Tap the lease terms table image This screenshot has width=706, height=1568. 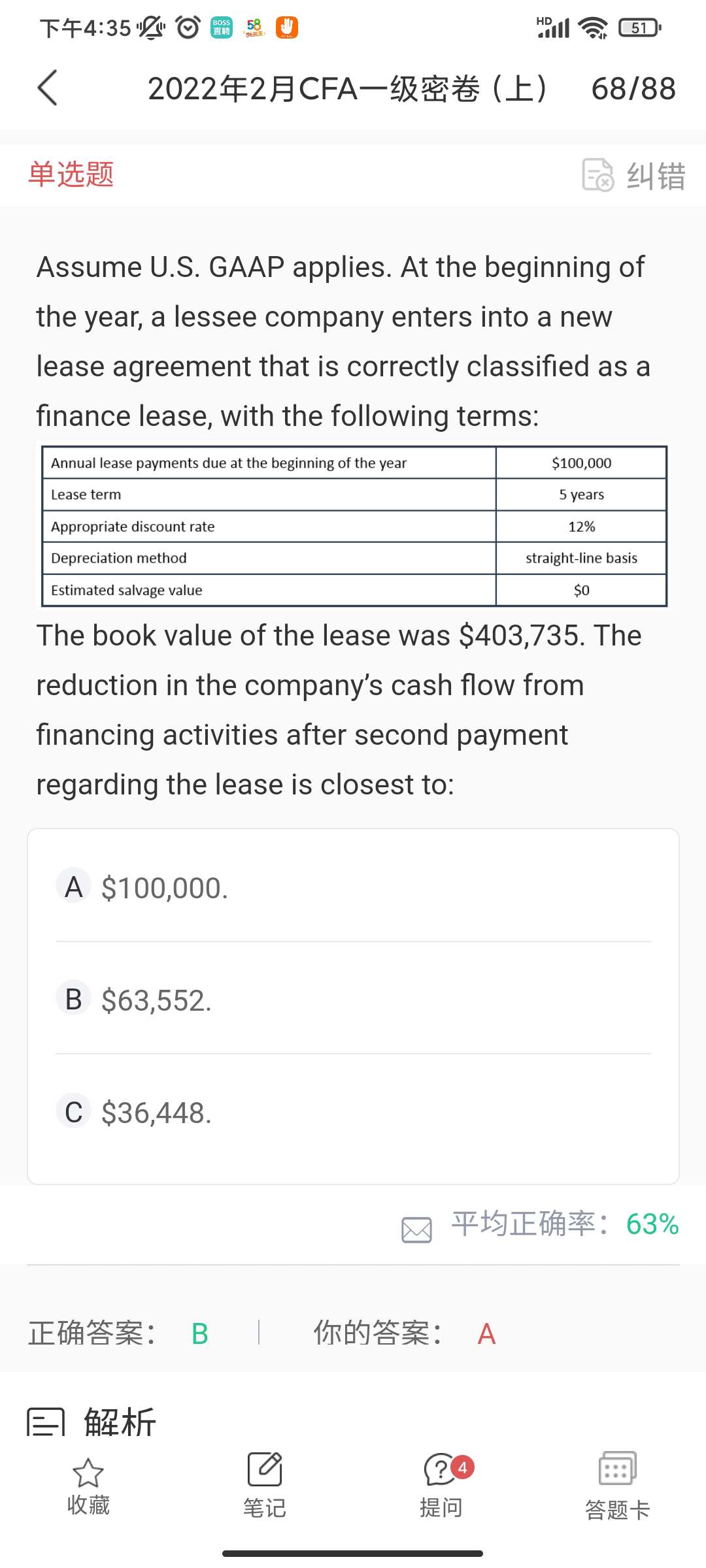pyautogui.click(x=354, y=526)
